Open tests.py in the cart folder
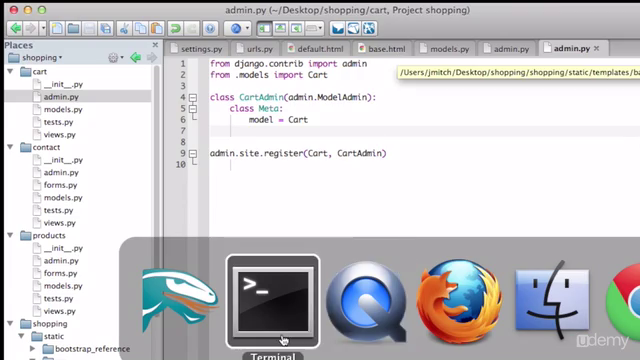Screen dimensions: 640x360 click(58, 122)
